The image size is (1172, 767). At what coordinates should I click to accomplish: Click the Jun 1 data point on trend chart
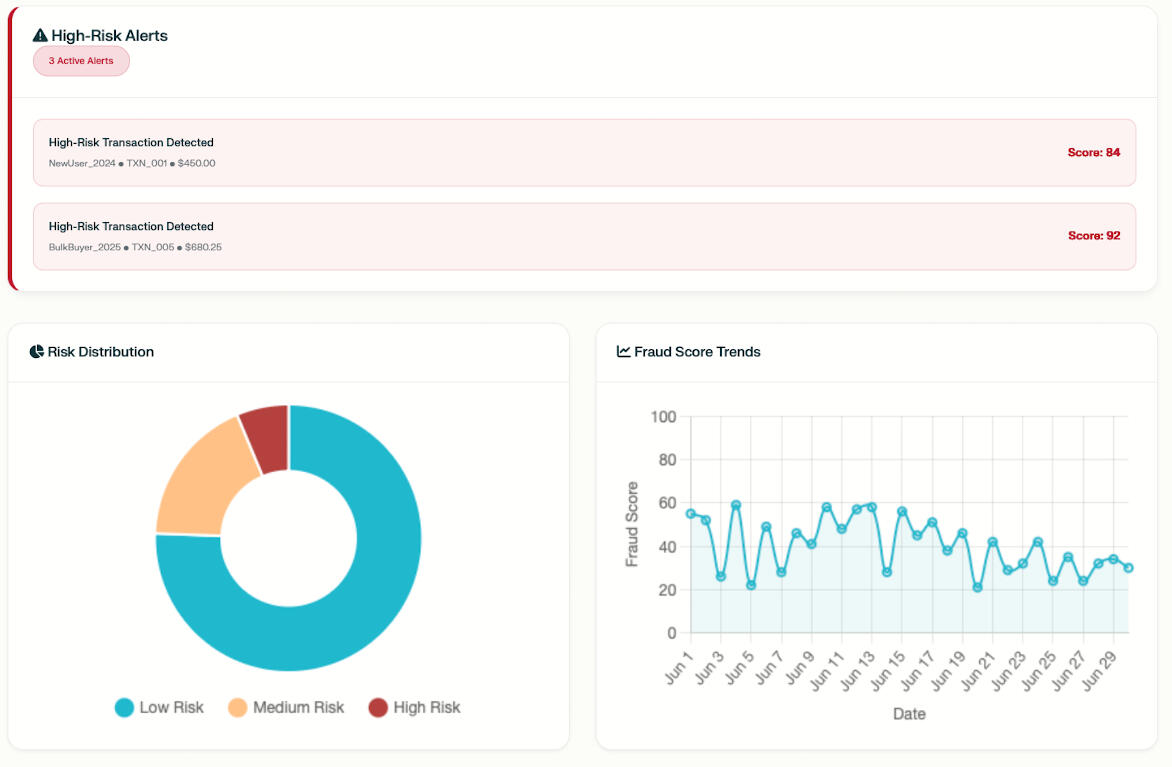tap(690, 513)
